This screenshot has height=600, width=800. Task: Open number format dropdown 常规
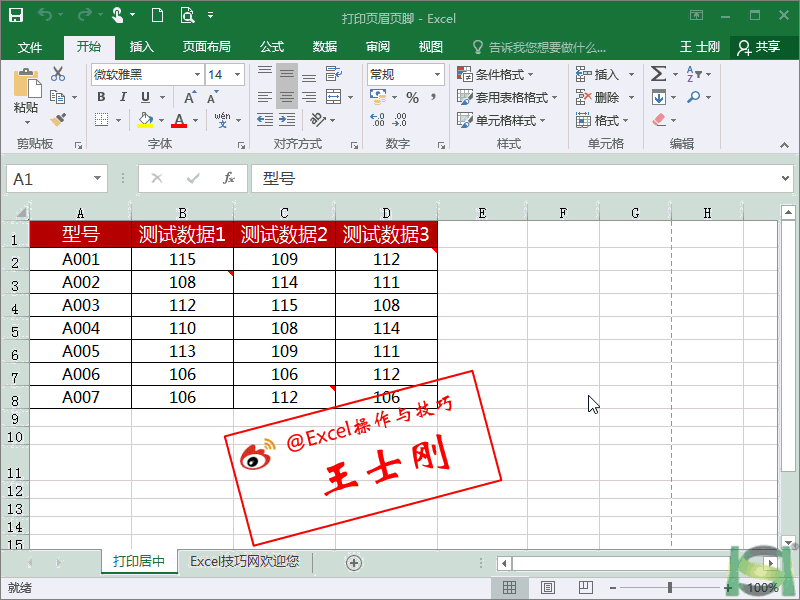click(437, 74)
